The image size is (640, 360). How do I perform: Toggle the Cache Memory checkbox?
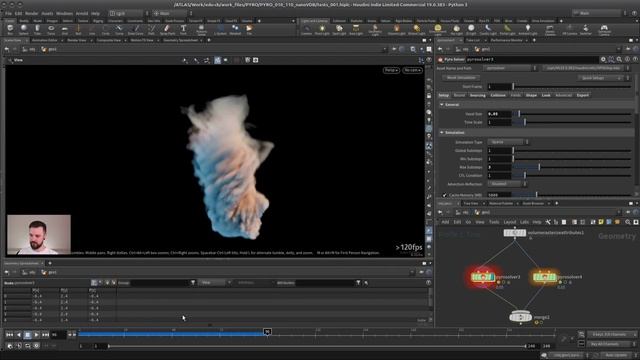click(444, 195)
